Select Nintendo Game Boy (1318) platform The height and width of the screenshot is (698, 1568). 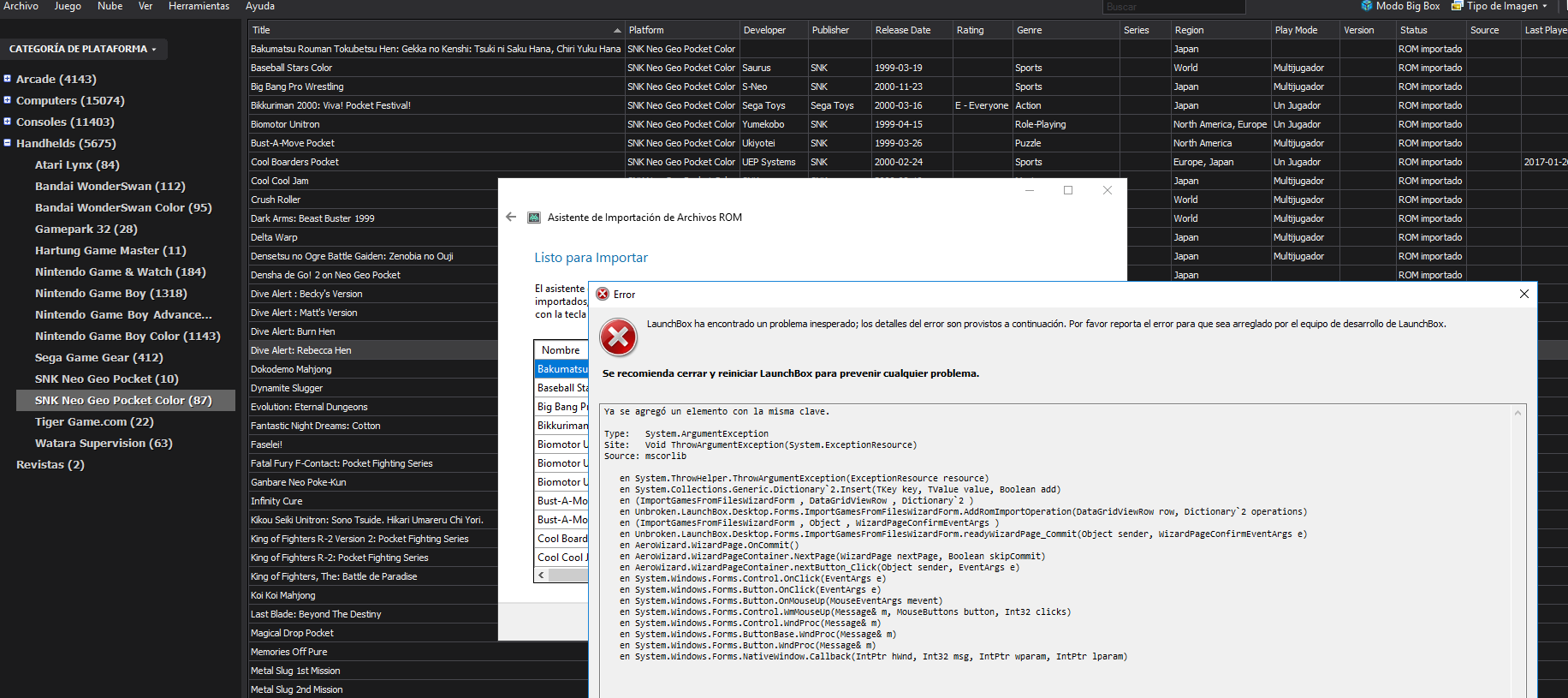pyautogui.click(x=110, y=293)
